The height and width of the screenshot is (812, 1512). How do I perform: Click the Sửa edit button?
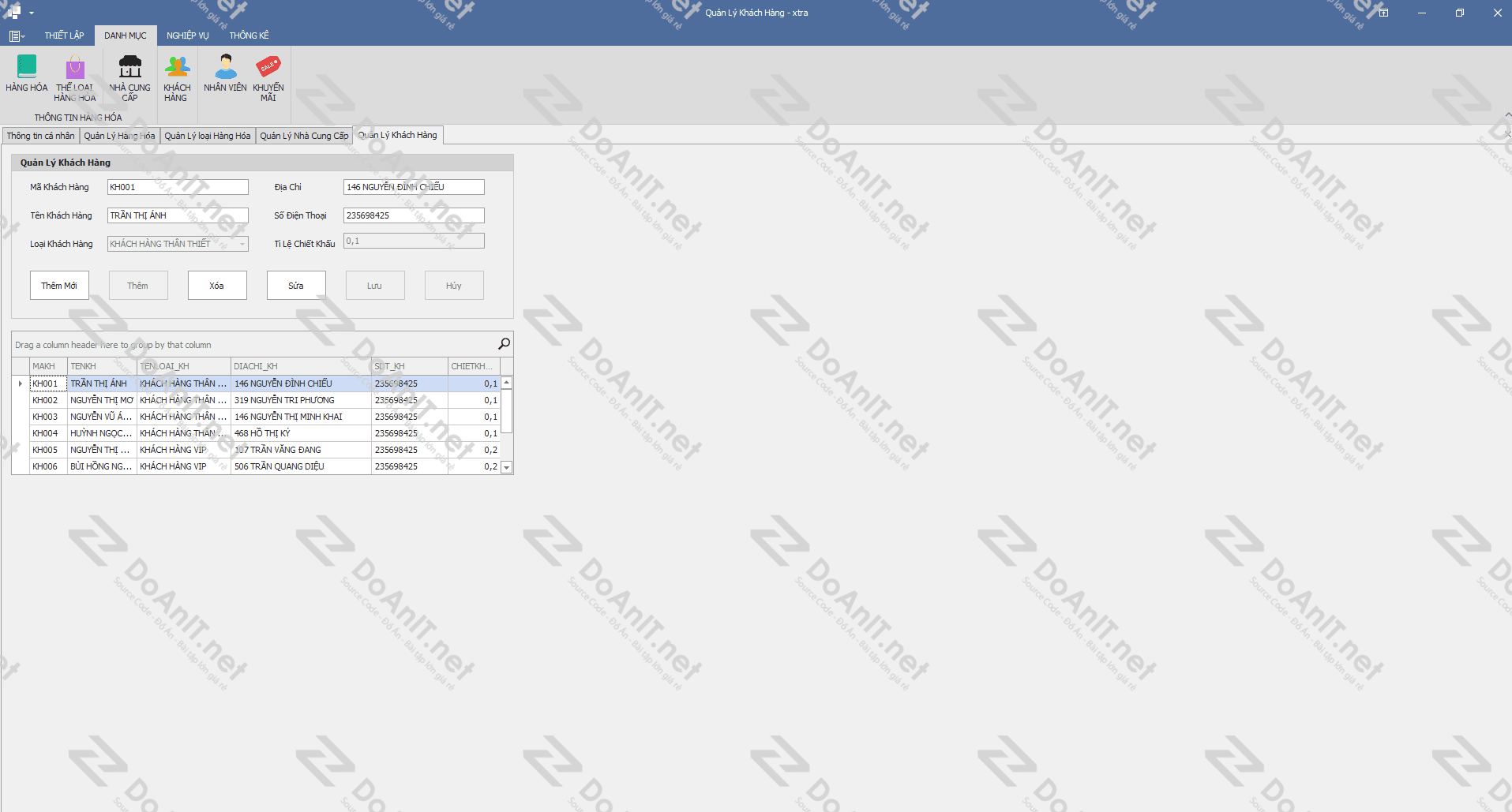(x=296, y=286)
